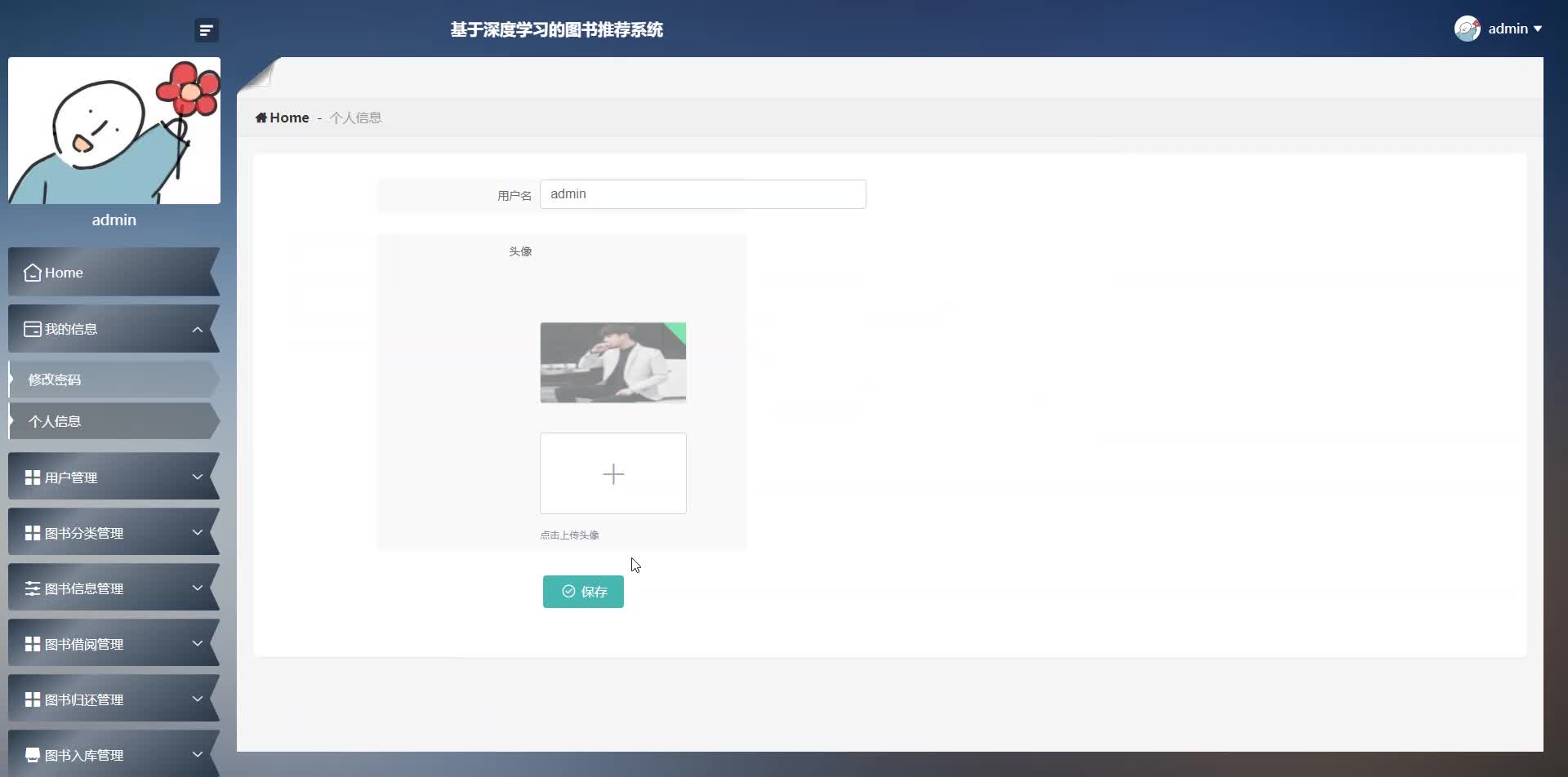Click the 用户管理 grid icon
This screenshot has width=1568, height=777.
[32, 477]
